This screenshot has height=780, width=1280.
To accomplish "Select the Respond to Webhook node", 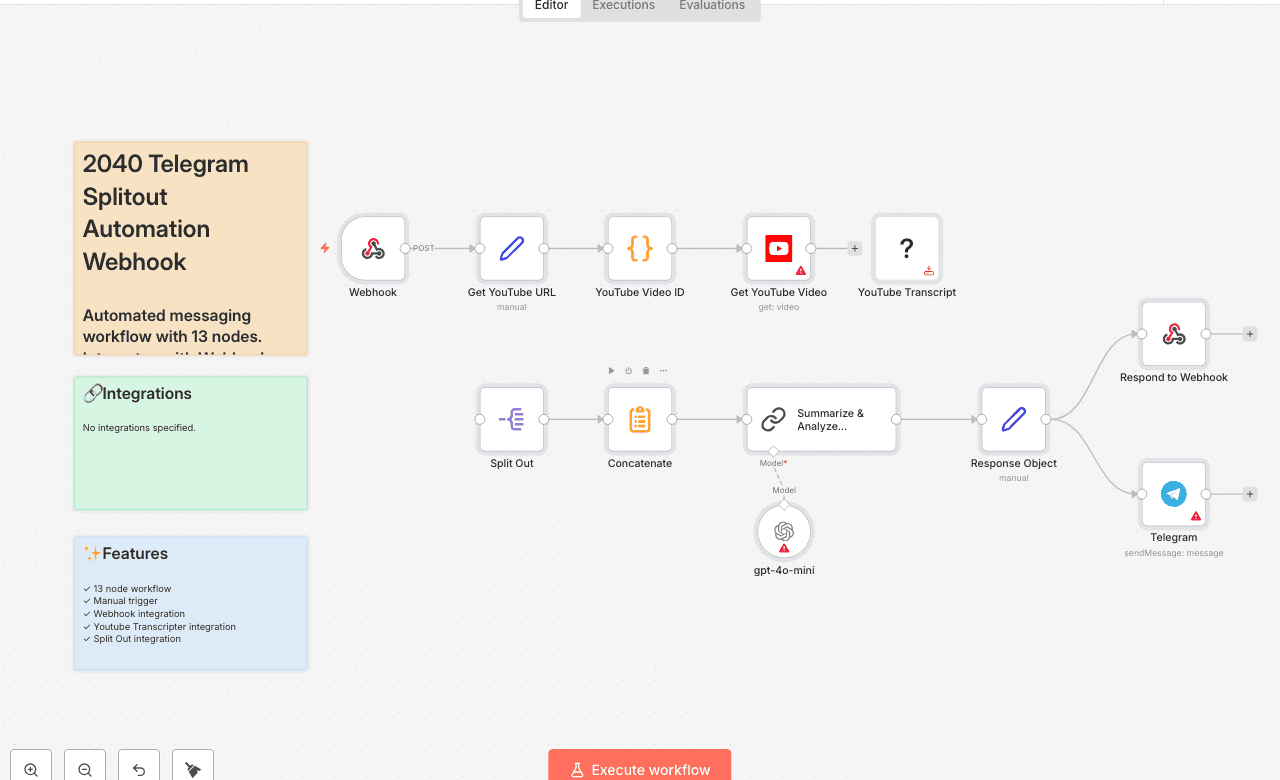I will coord(1173,333).
